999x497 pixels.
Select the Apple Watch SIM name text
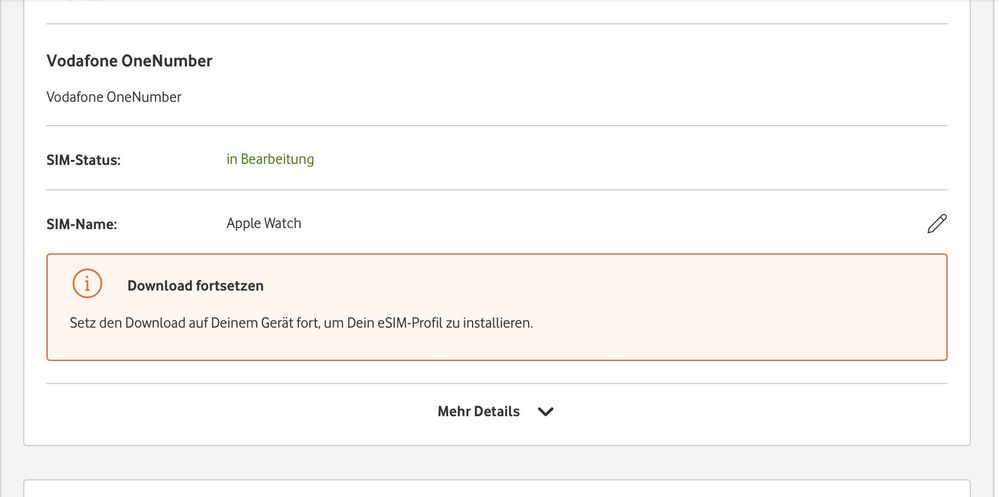tap(264, 223)
